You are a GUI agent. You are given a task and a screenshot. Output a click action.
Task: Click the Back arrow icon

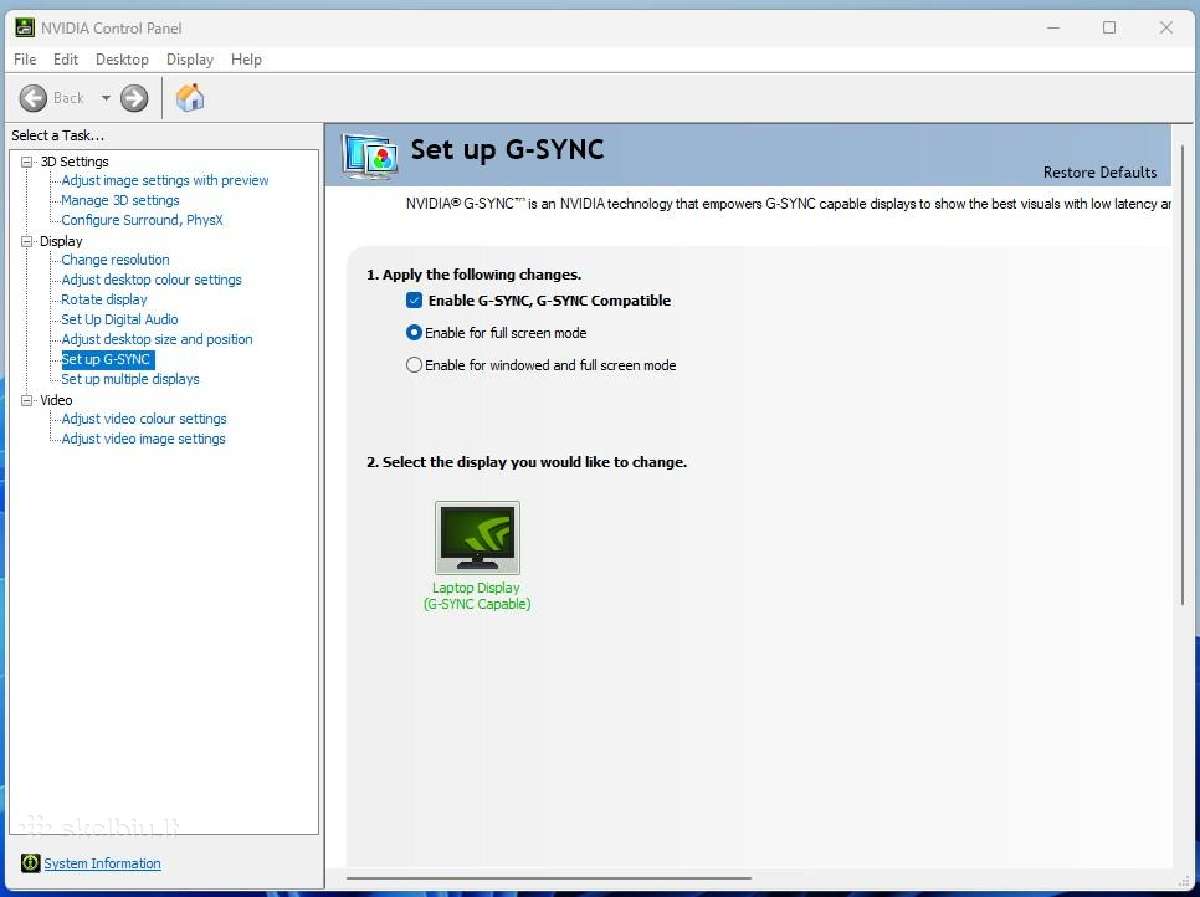click(x=33, y=97)
